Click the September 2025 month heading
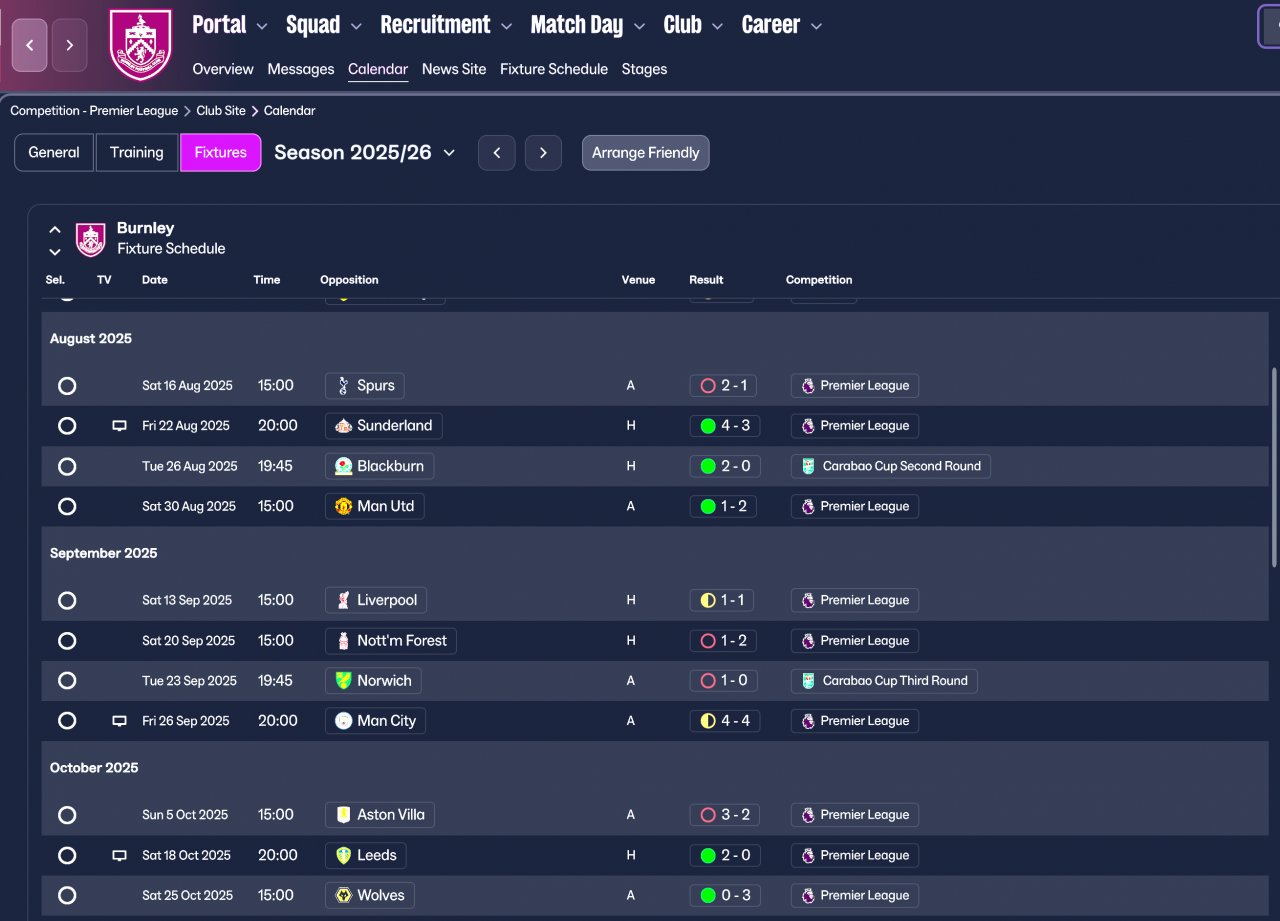1280x921 pixels. click(104, 553)
